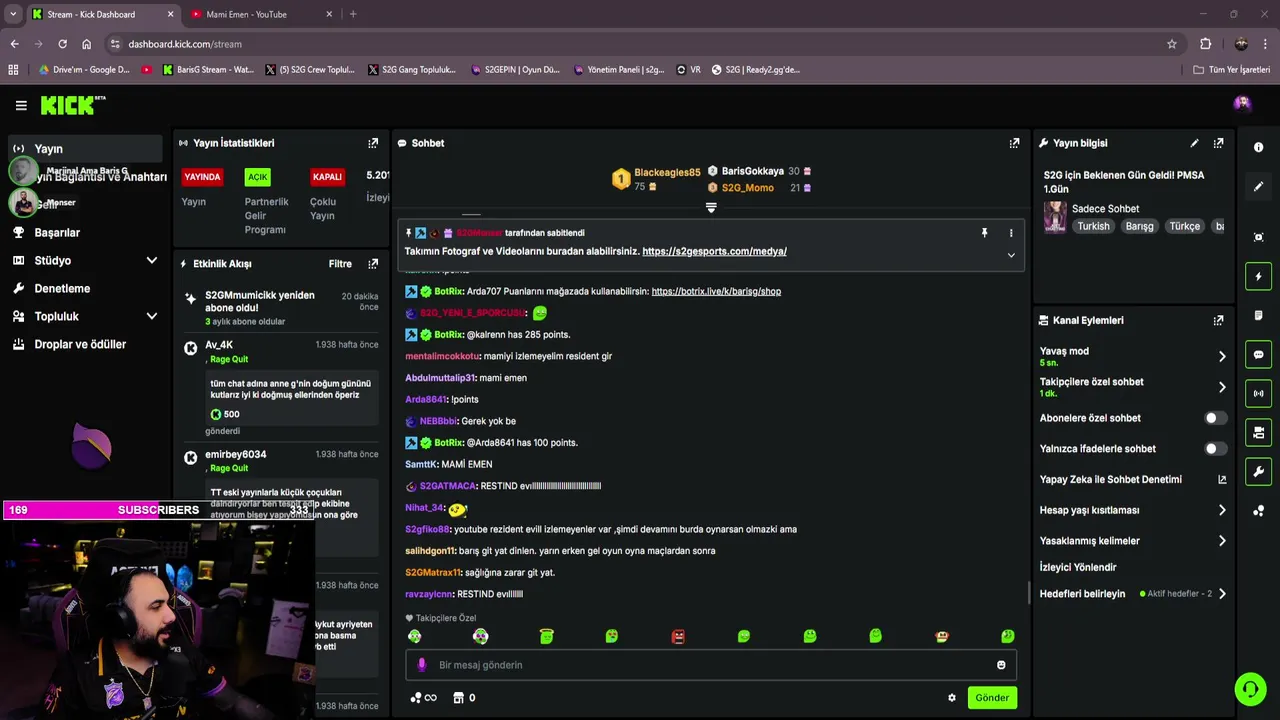Click the Türkçe tag
The height and width of the screenshot is (720, 1280).
tap(1184, 226)
